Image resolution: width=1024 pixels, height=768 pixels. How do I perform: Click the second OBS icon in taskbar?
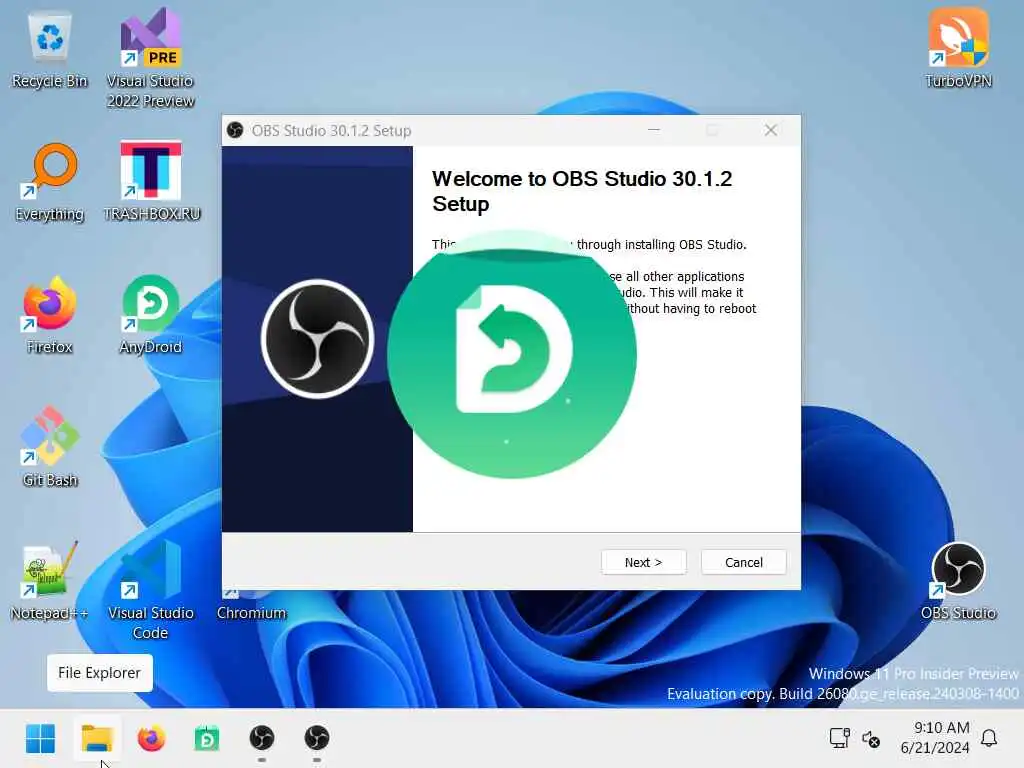click(317, 739)
